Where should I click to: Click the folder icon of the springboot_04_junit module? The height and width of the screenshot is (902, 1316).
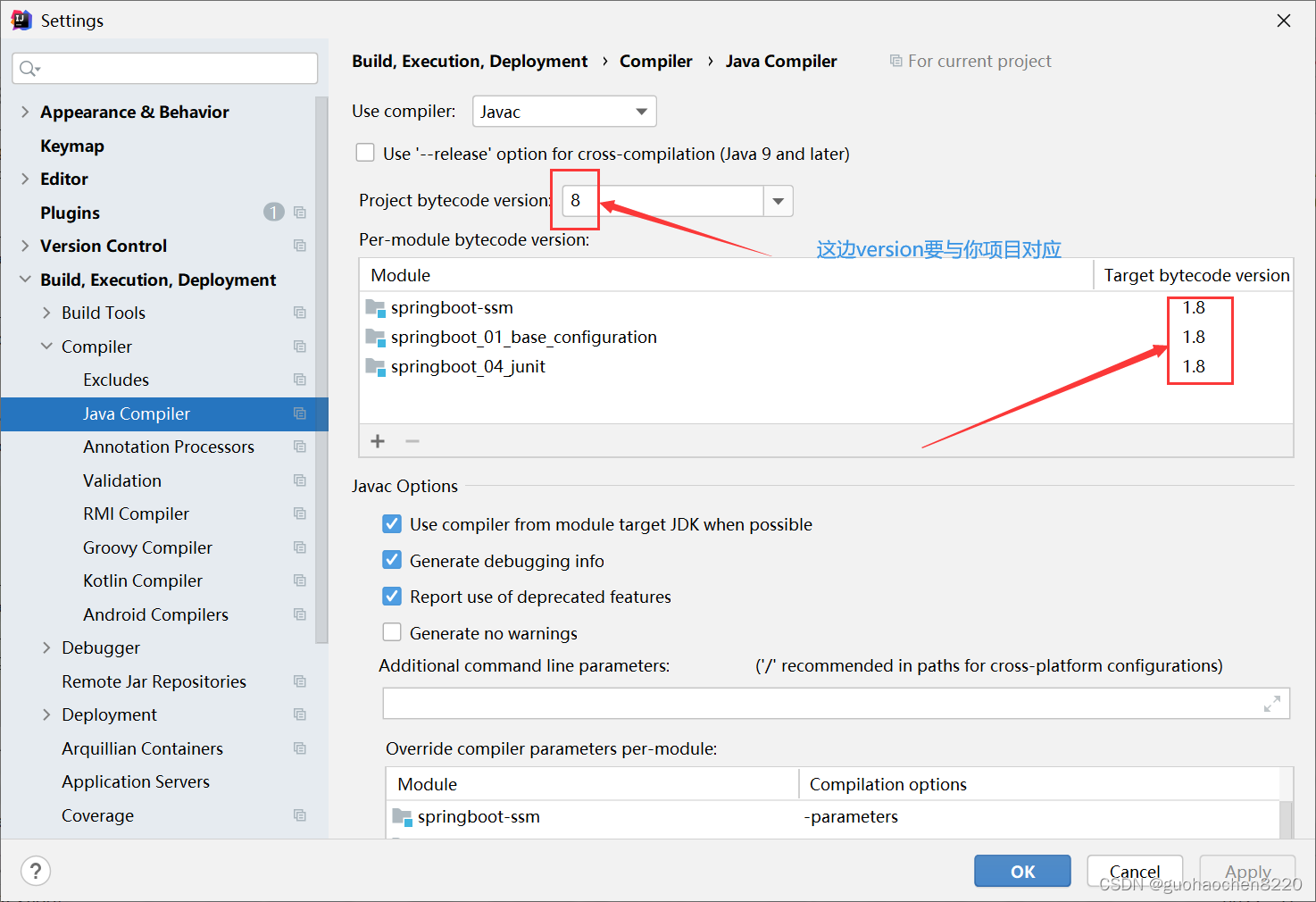(x=375, y=367)
